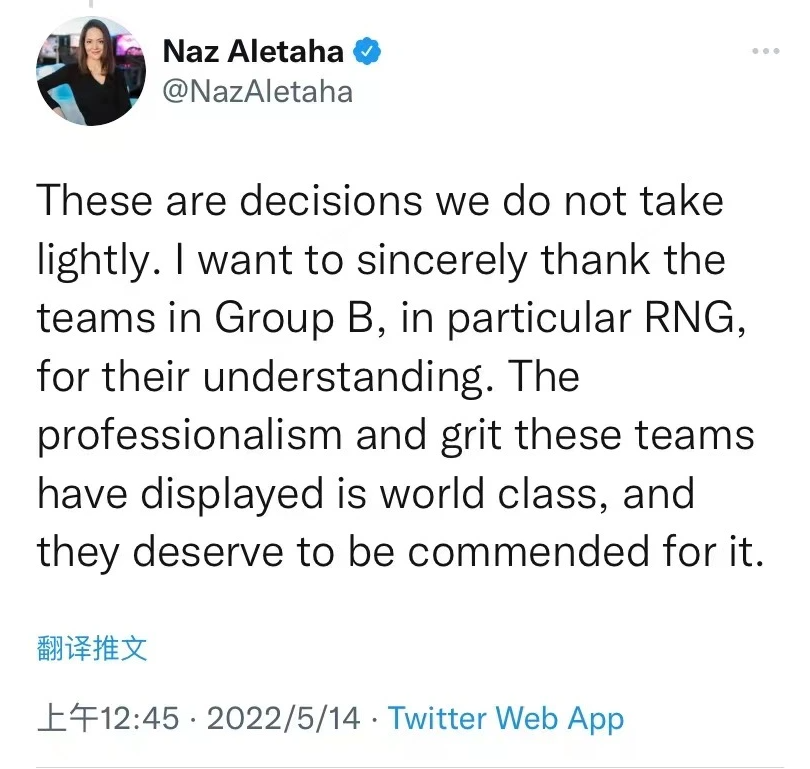This screenshot has width=810, height=769.
Task: Open the Twitter Web App source link
Action: 505,718
